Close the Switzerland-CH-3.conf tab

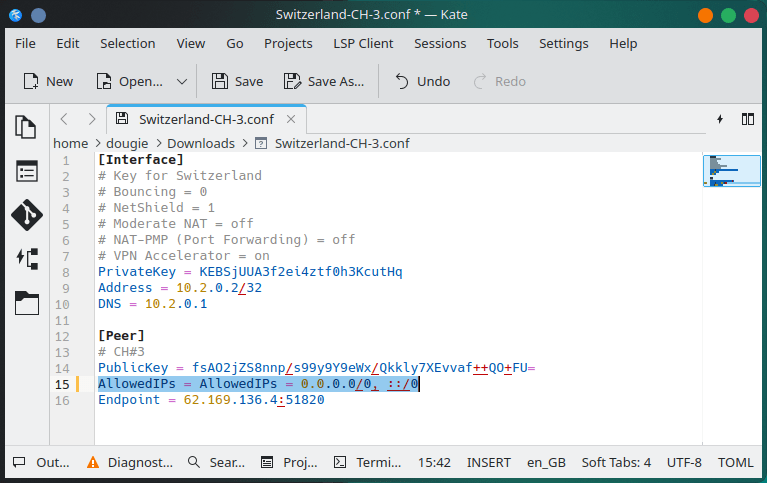tap(291, 119)
